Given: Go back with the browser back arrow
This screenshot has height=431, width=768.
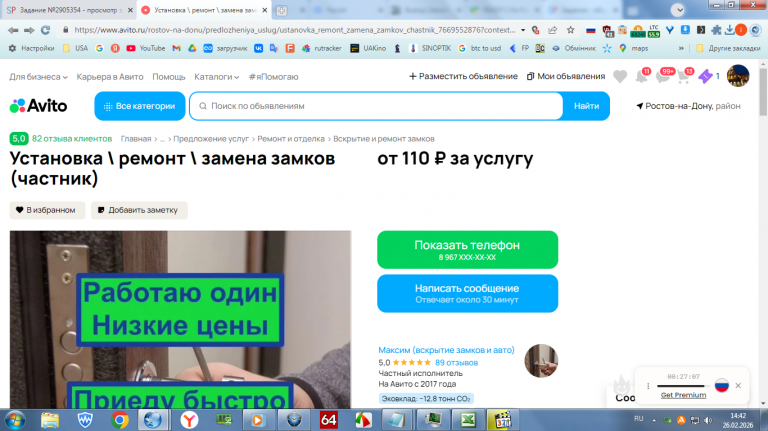Looking at the screenshot, I should pos(13,30).
